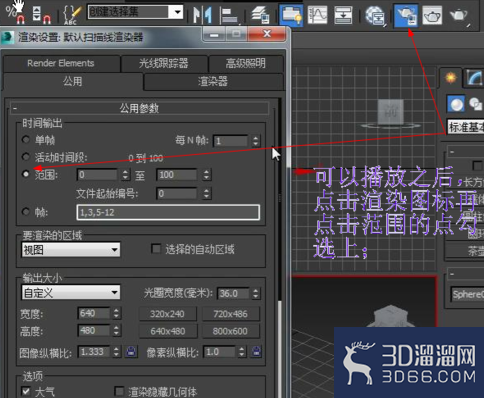
Task: Toggle the spinner snap icon
Action: pyautogui.click(x=42, y=15)
